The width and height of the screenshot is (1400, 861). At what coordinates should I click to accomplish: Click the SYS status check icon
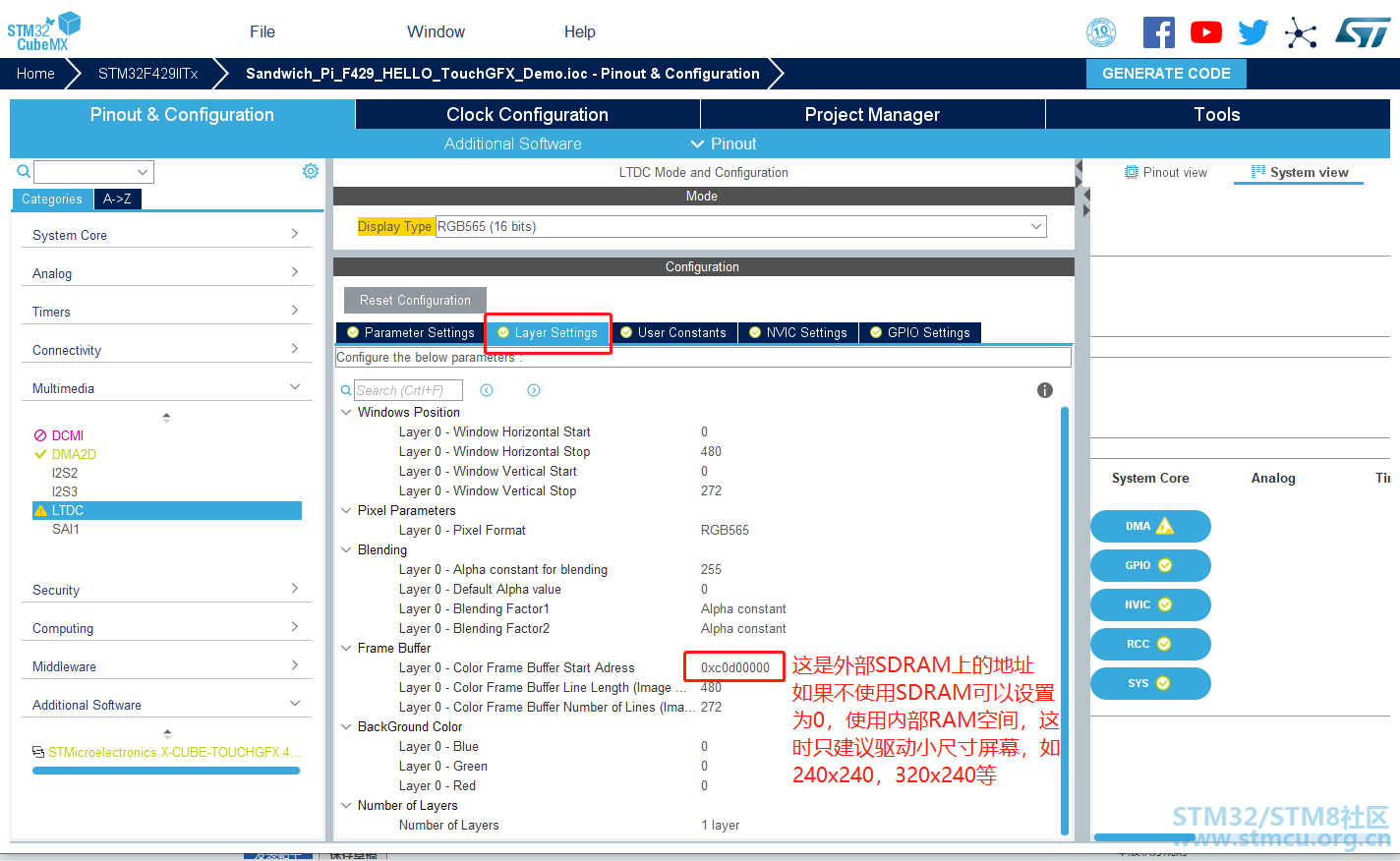1163,683
